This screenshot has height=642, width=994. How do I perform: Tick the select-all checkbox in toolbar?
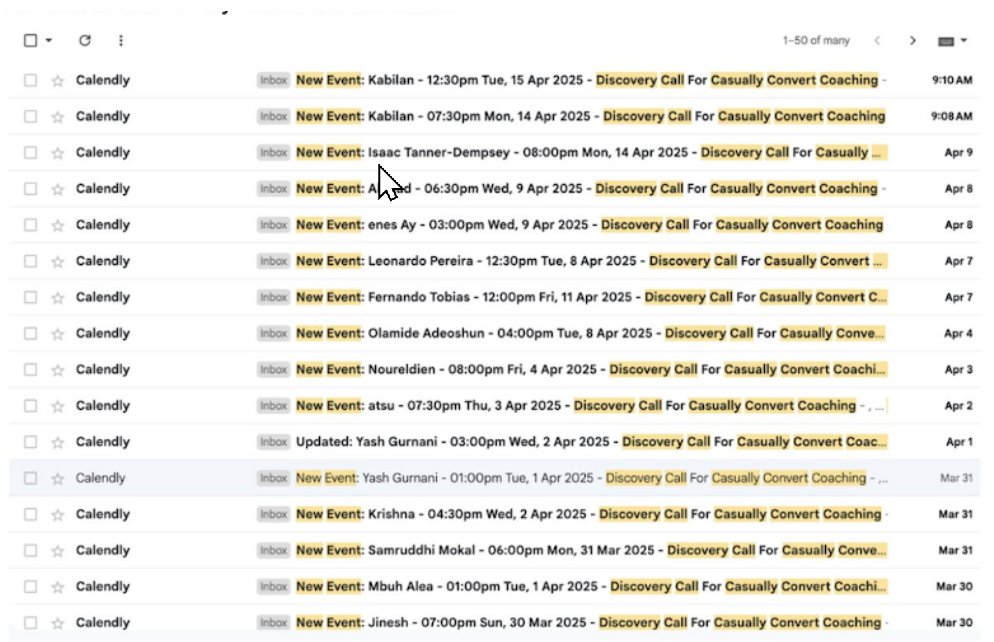[x=30, y=41]
